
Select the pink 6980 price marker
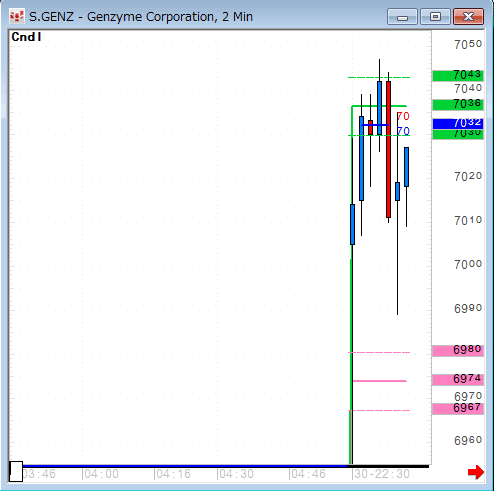coord(458,351)
